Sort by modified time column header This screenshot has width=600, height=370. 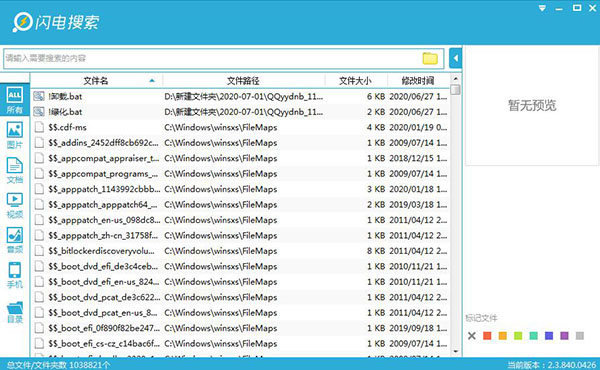tap(418, 81)
